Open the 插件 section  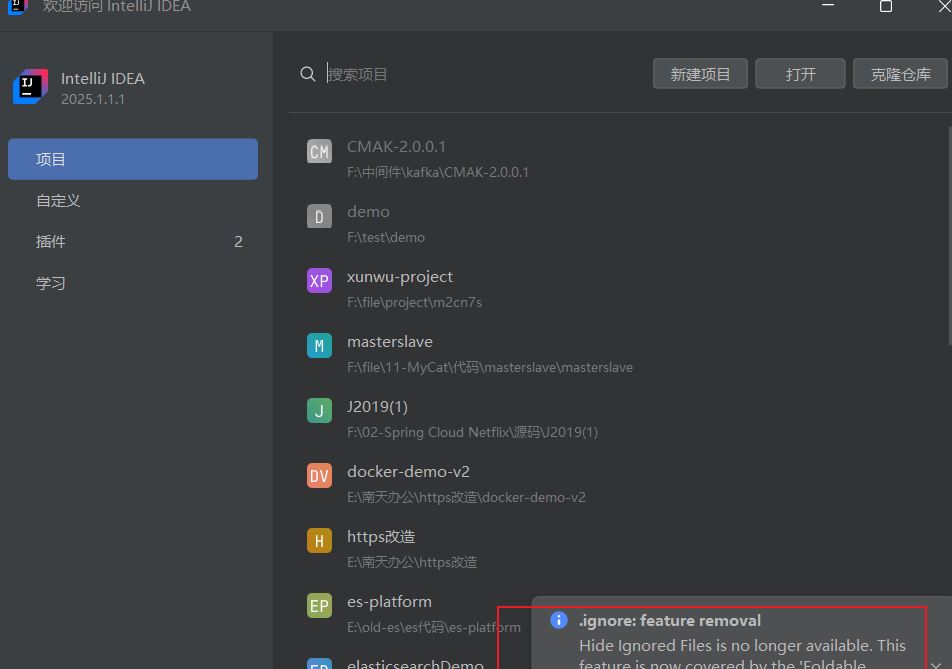[x=133, y=242]
